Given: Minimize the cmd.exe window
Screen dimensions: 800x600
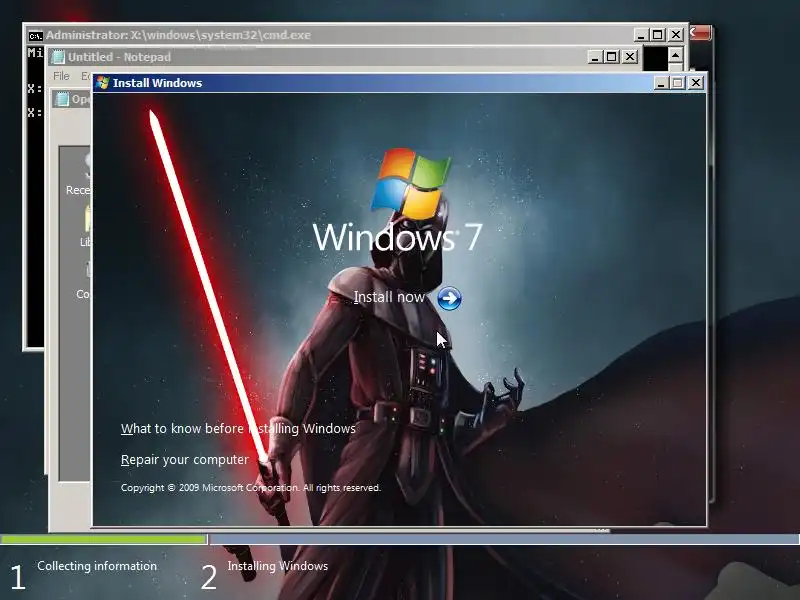Looking at the screenshot, I should 641,35.
